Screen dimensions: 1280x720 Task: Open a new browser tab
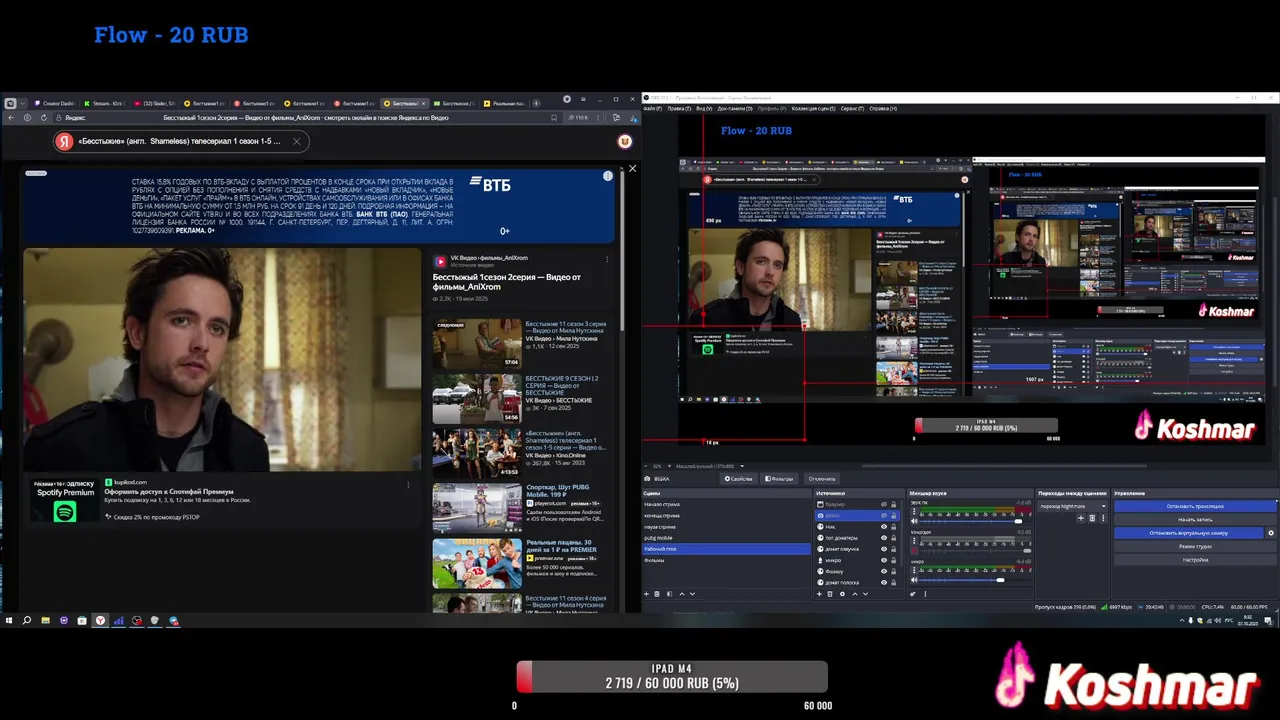536,103
